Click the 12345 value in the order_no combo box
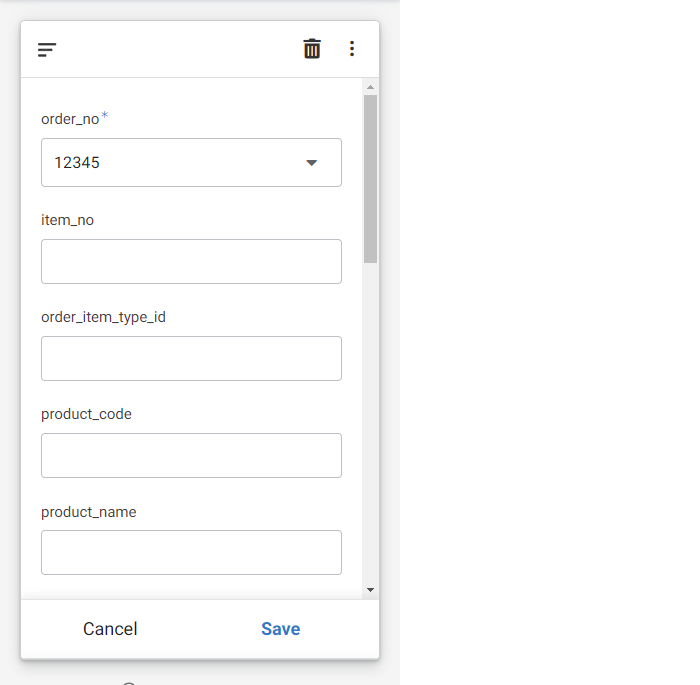Viewport: 700px width, 685px height. (x=77, y=163)
